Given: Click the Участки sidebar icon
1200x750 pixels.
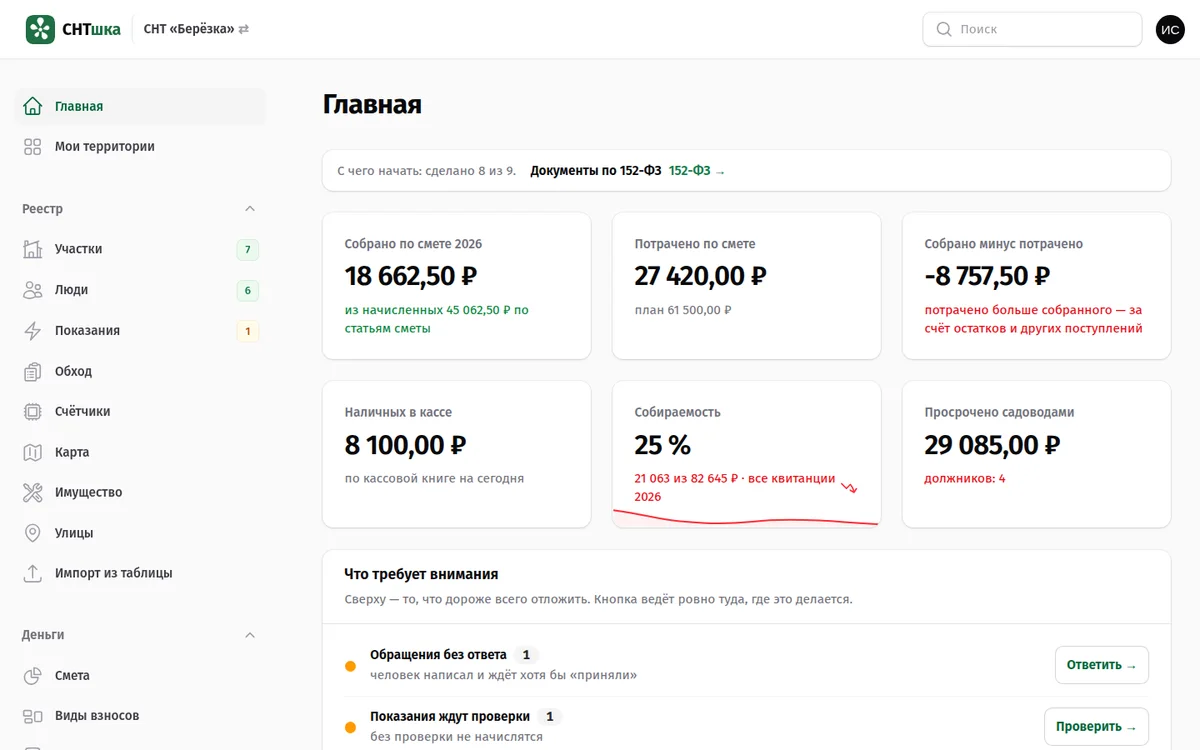Looking at the screenshot, I should click(x=33, y=249).
